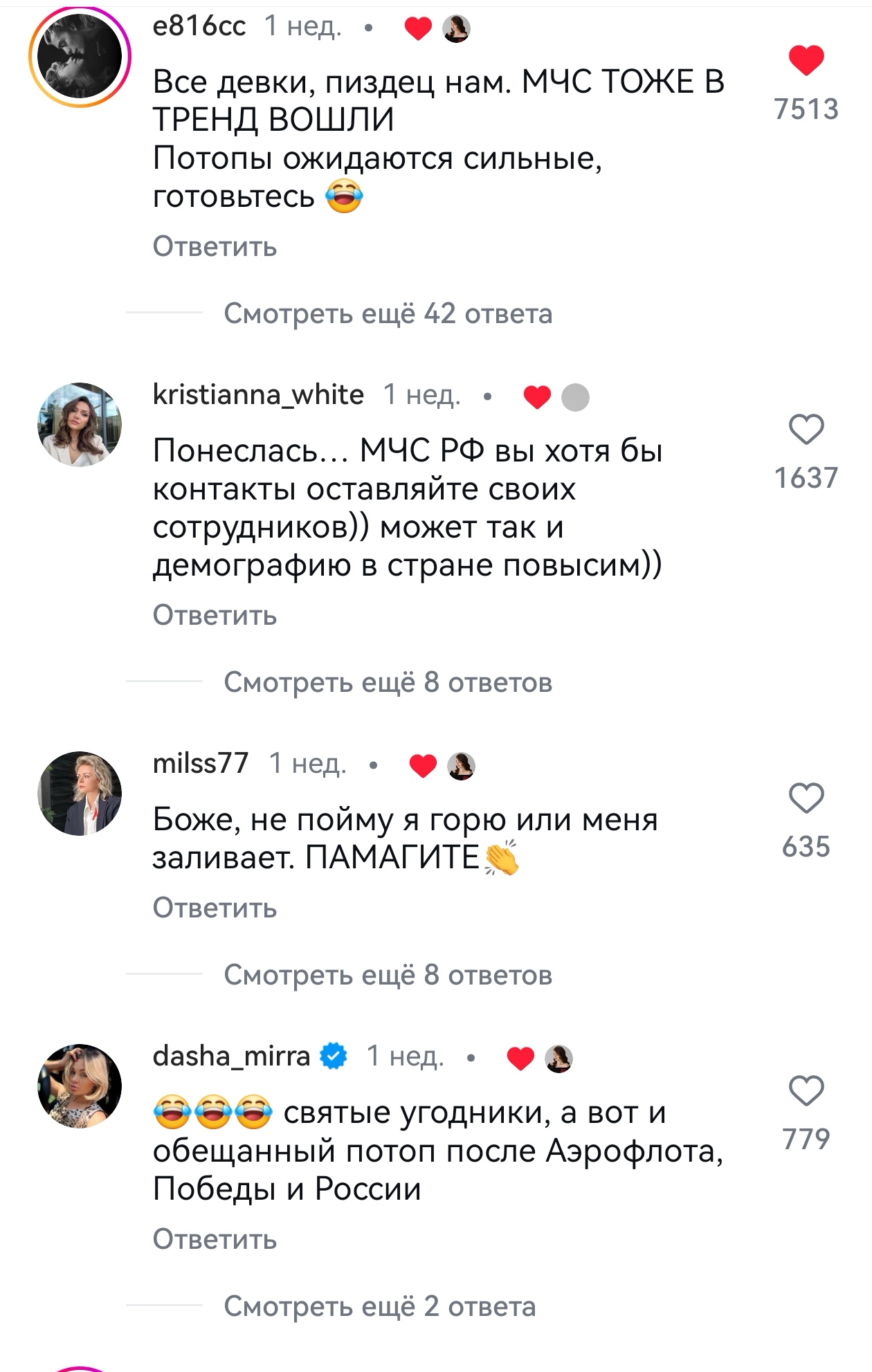Like kristianna_white's comment with heart icon

pos(806,429)
